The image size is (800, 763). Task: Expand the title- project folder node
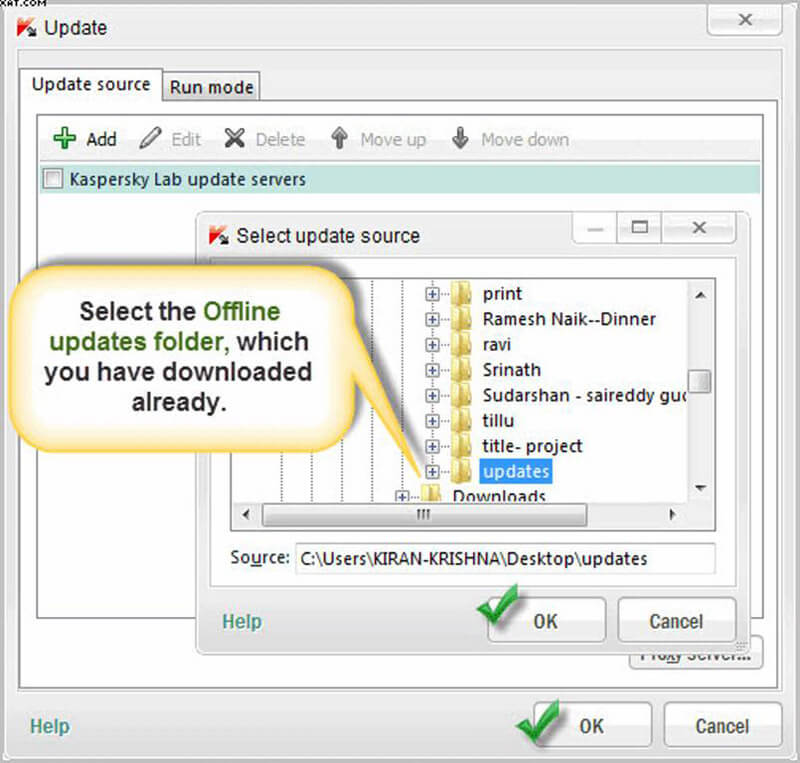(x=432, y=447)
